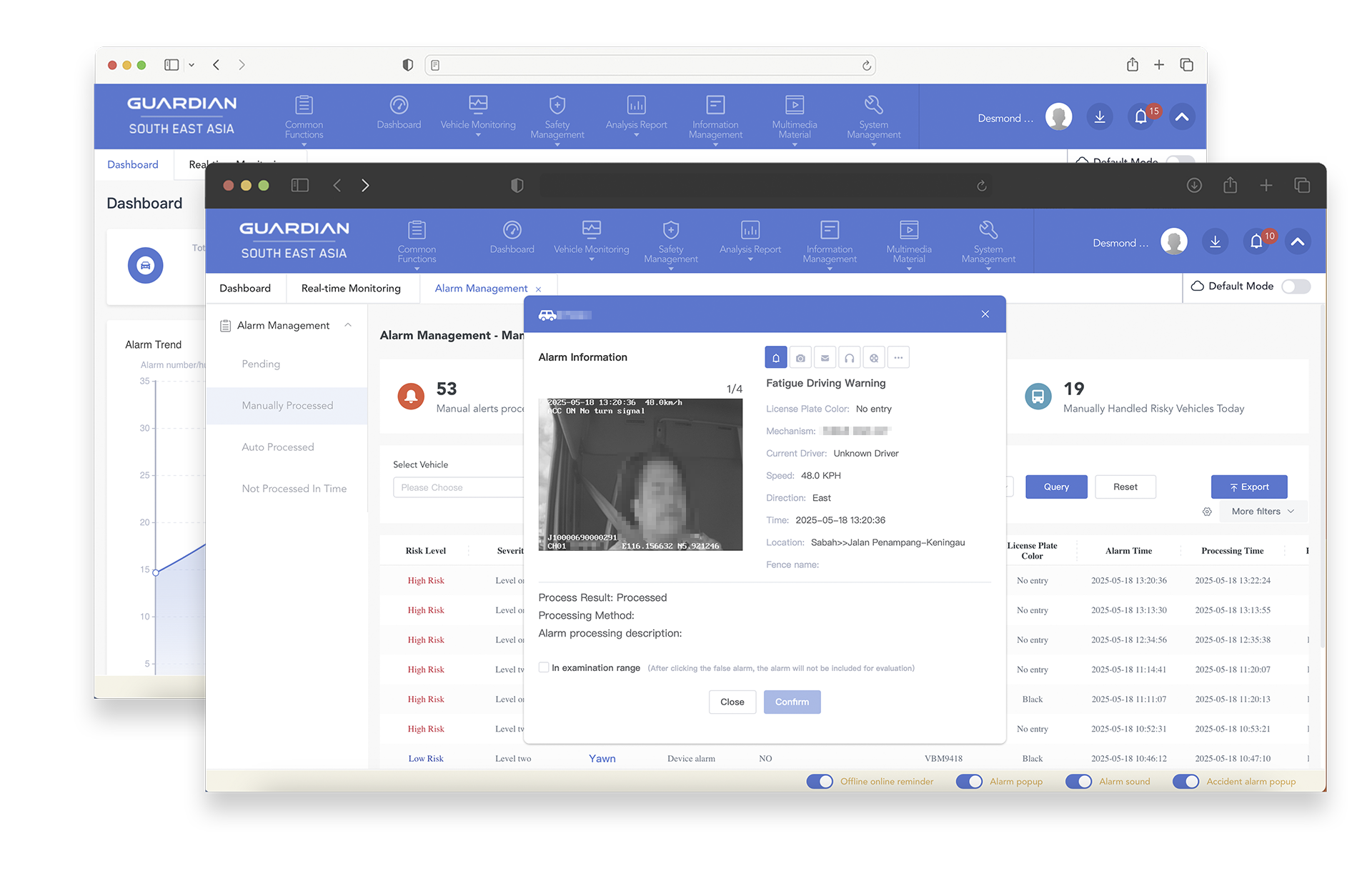Click the Alarm Time column header
This screenshot has height=891, width=1372.
pyautogui.click(x=1128, y=551)
